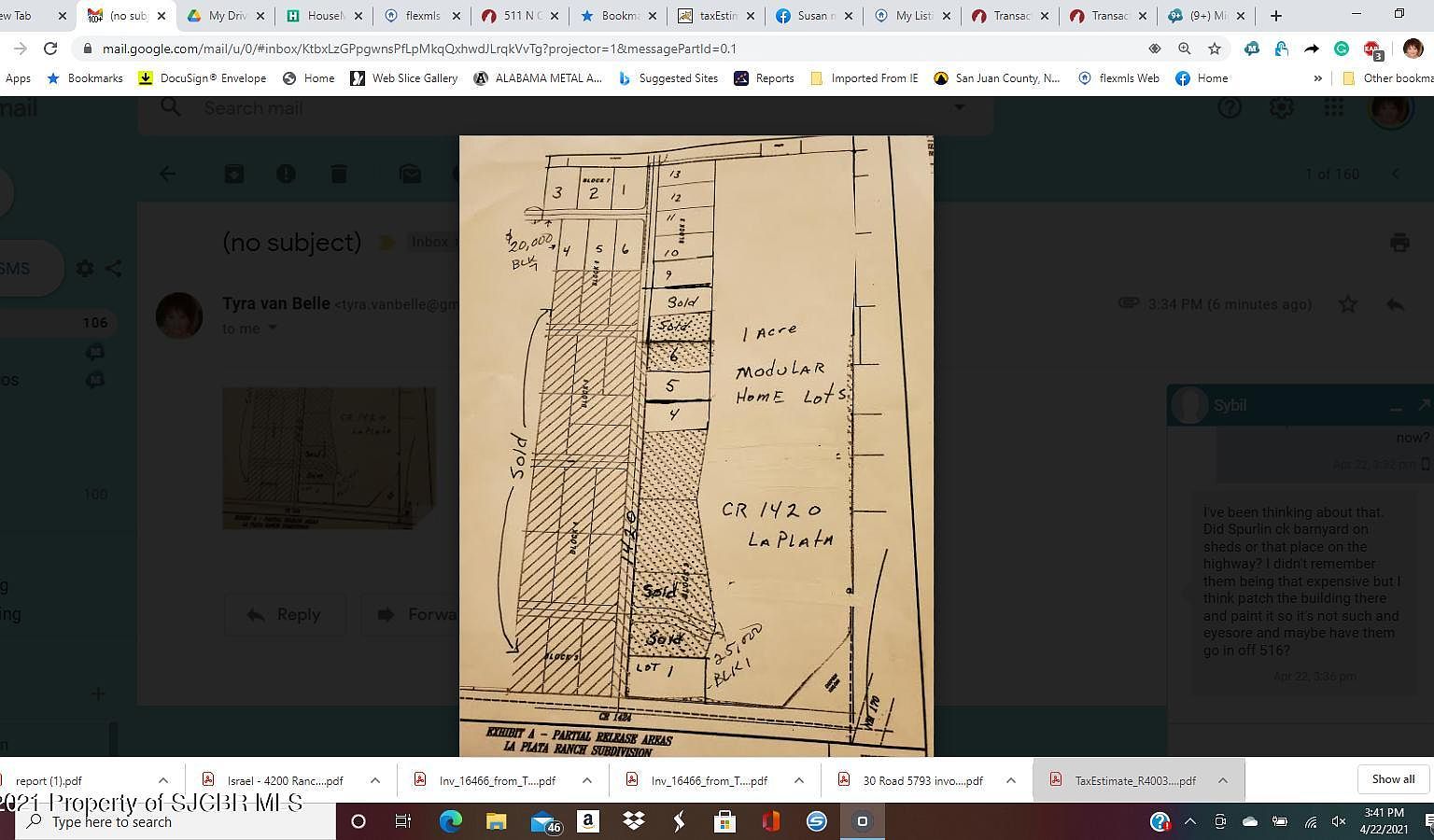Click the print icon for this email
The width and height of the screenshot is (1434, 840).
pyautogui.click(x=1399, y=243)
